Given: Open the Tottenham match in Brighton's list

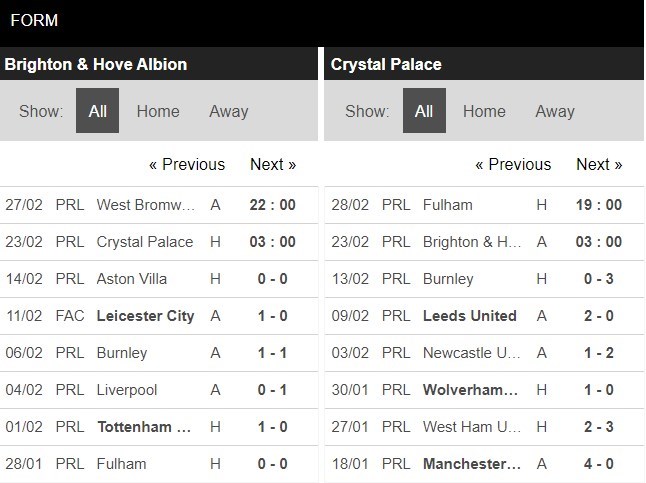Looking at the screenshot, I should pos(145,427).
